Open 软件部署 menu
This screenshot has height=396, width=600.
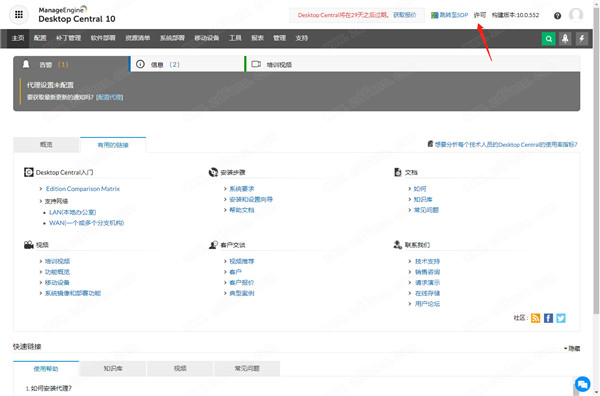click(103, 38)
